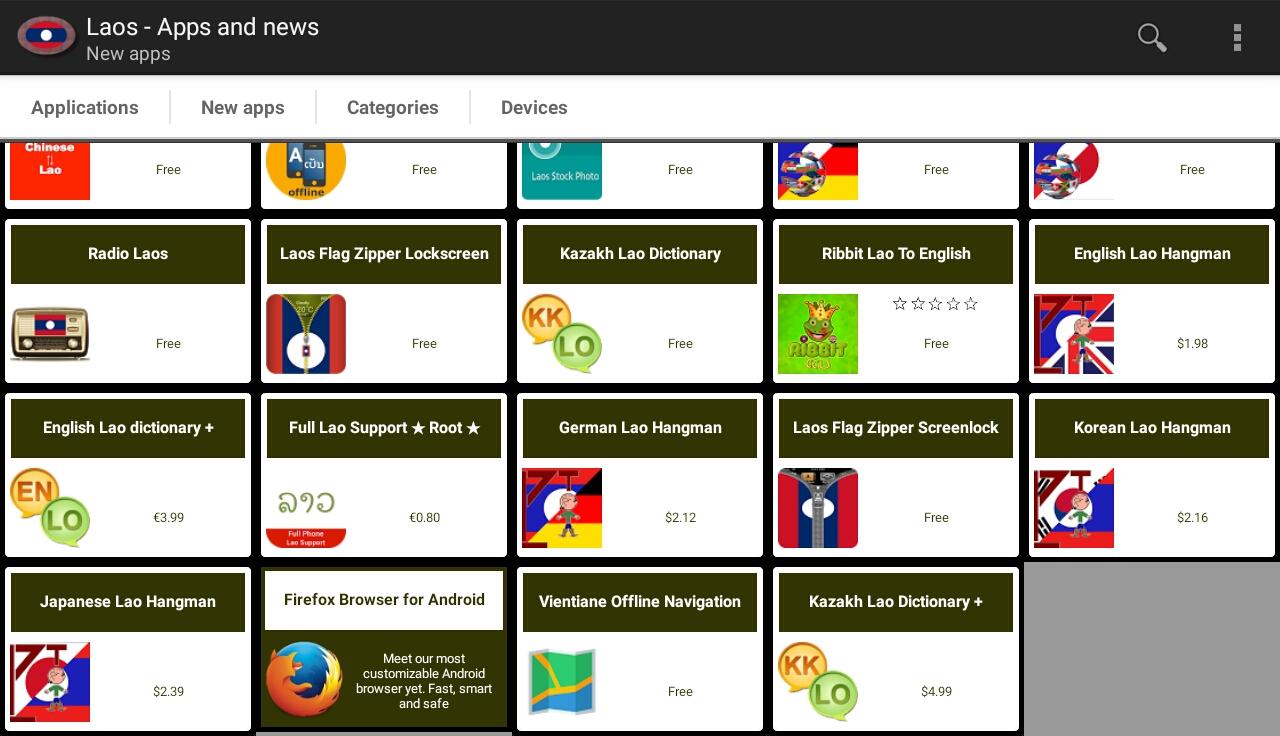This screenshot has width=1280, height=736.
Task: Tap the Free label under Radio Laos
Action: coord(168,344)
